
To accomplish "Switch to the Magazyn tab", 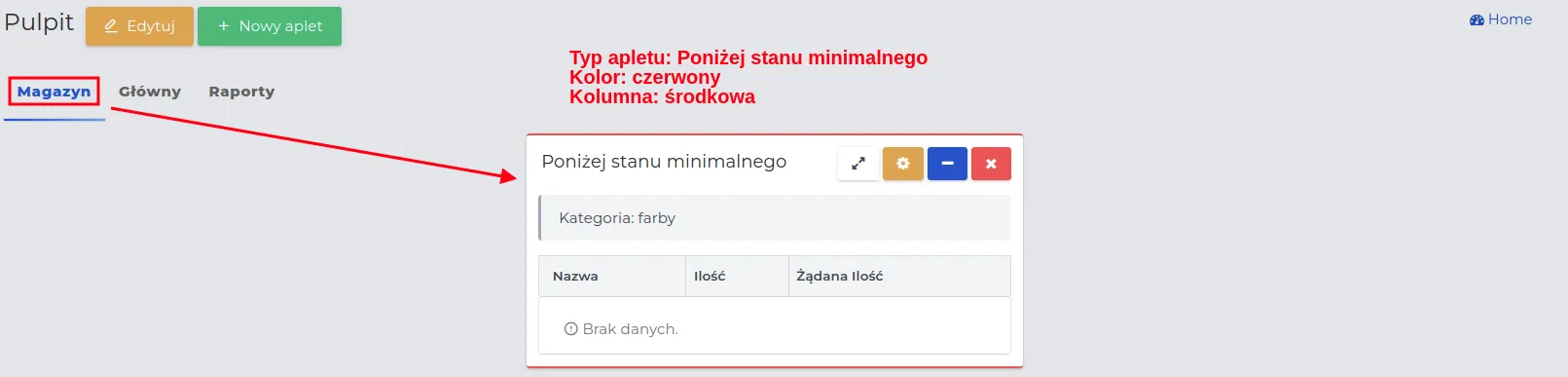I will (54, 92).
